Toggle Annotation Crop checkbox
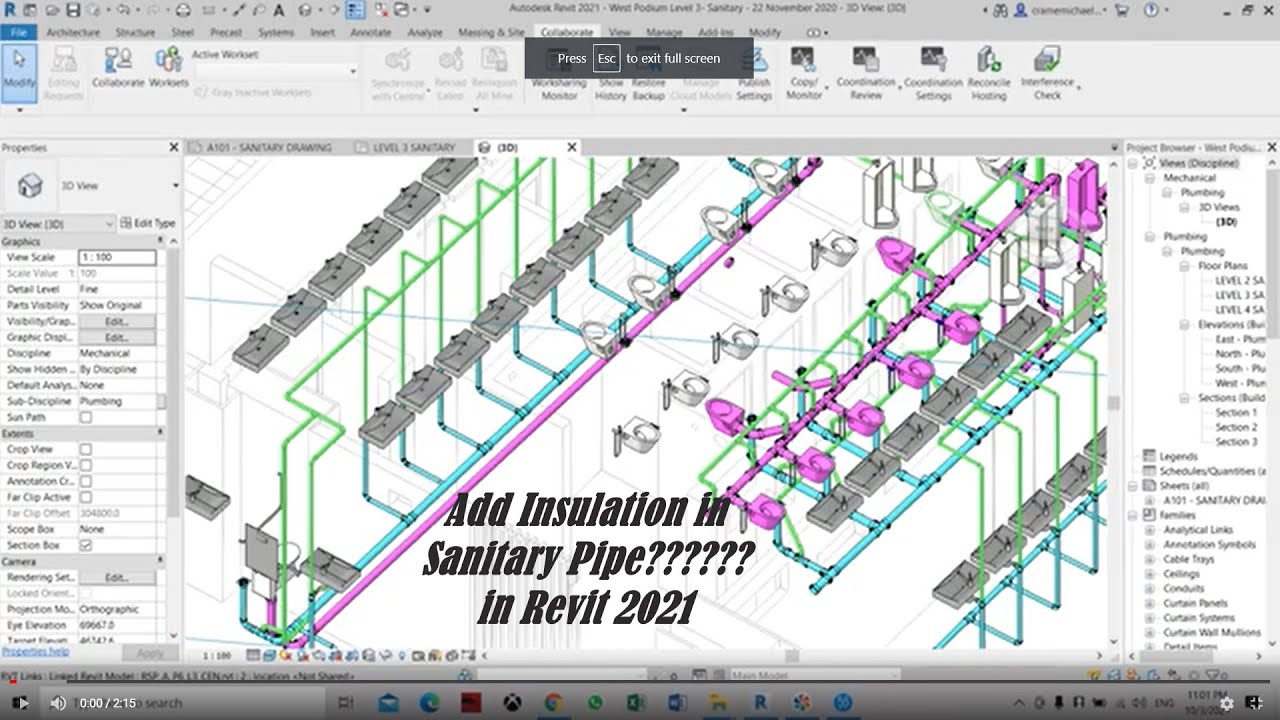This screenshot has height=720, width=1280. click(x=86, y=481)
